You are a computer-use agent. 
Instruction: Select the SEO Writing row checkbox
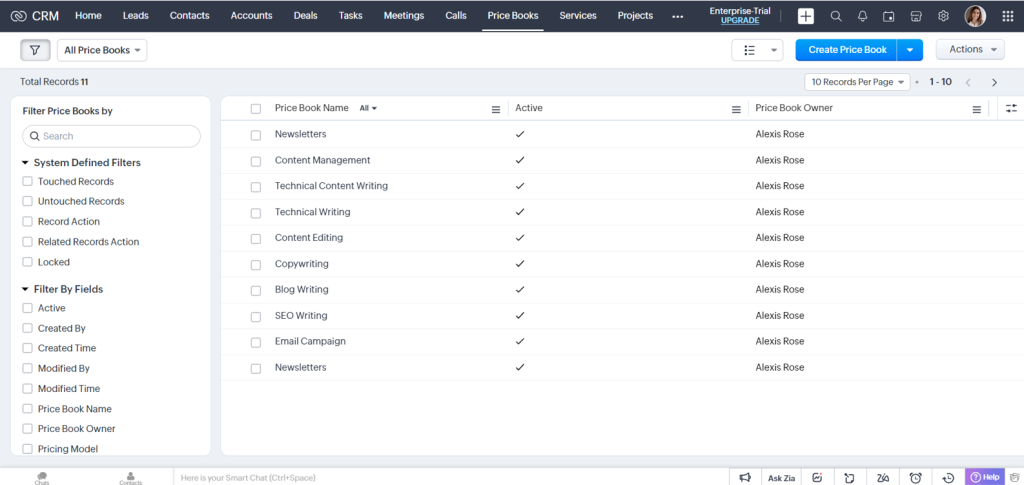tap(256, 317)
